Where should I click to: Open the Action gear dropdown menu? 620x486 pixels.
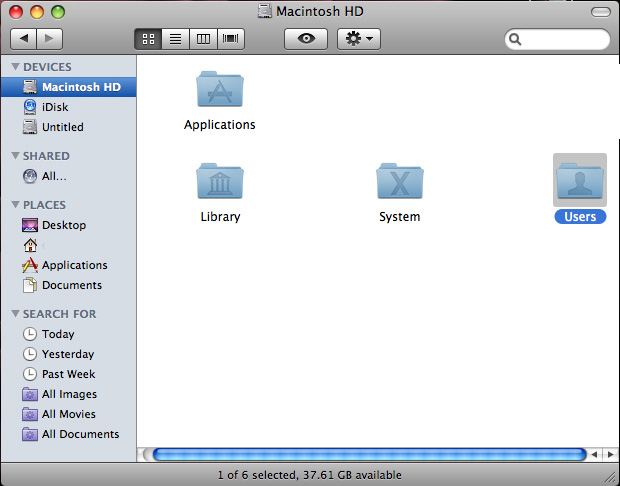tap(359, 39)
